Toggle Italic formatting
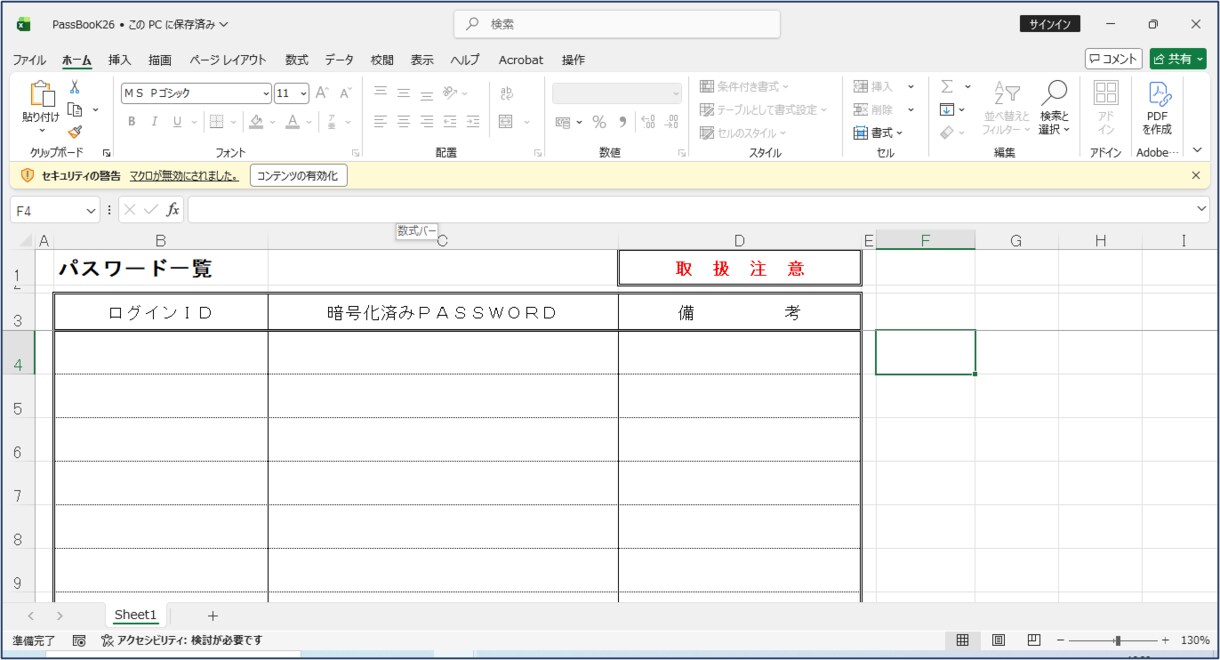Image resolution: width=1220 pixels, height=660 pixels. [x=154, y=122]
